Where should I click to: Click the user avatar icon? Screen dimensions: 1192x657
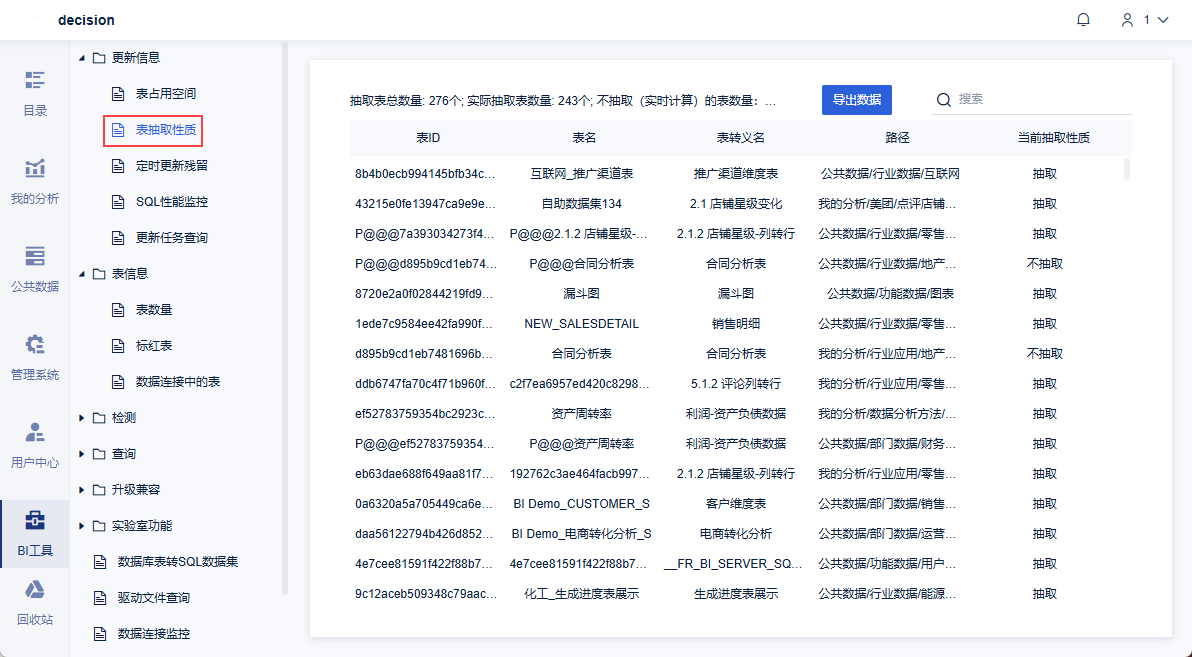(x=1127, y=20)
